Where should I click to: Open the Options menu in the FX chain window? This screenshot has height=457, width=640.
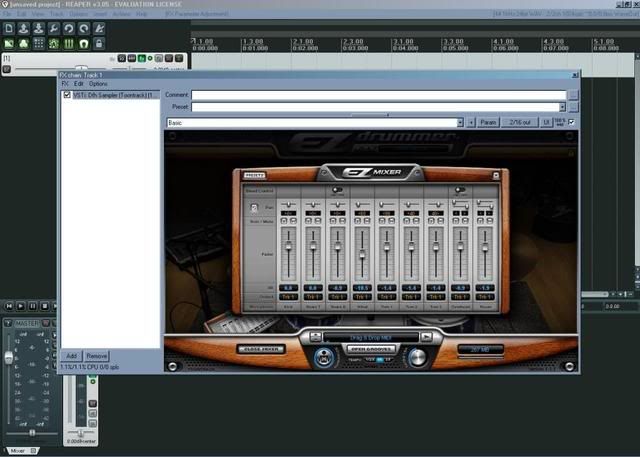tap(98, 84)
